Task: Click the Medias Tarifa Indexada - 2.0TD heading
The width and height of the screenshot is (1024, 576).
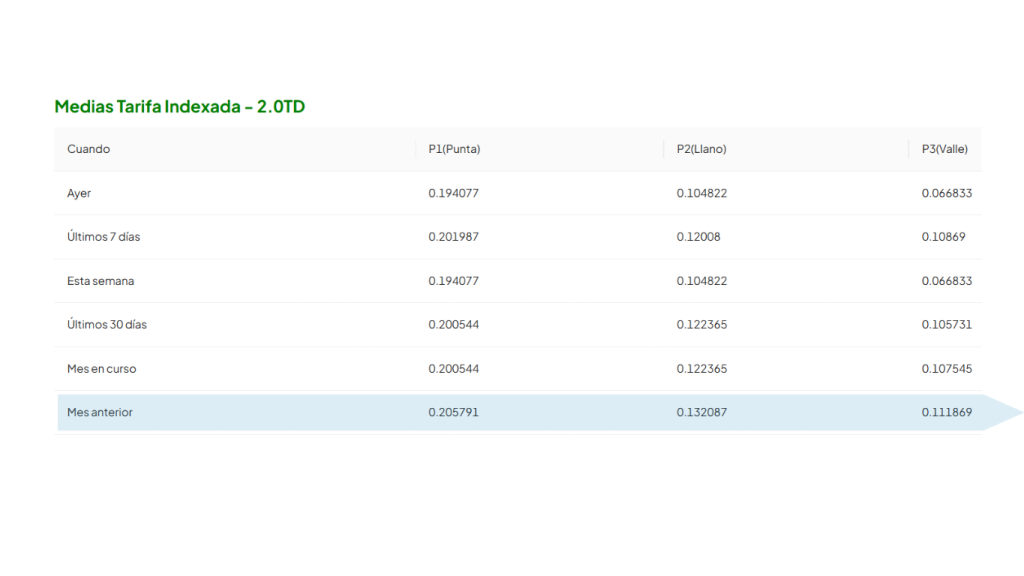Action: coord(179,106)
